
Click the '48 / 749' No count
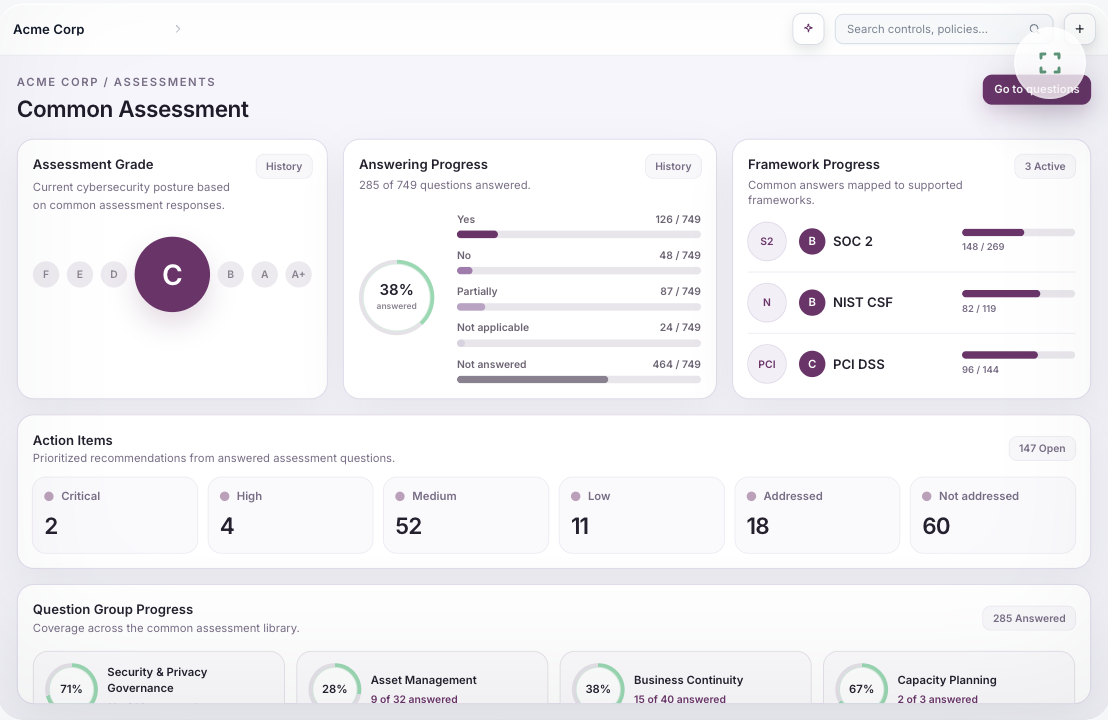pyautogui.click(x=680, y=255)
